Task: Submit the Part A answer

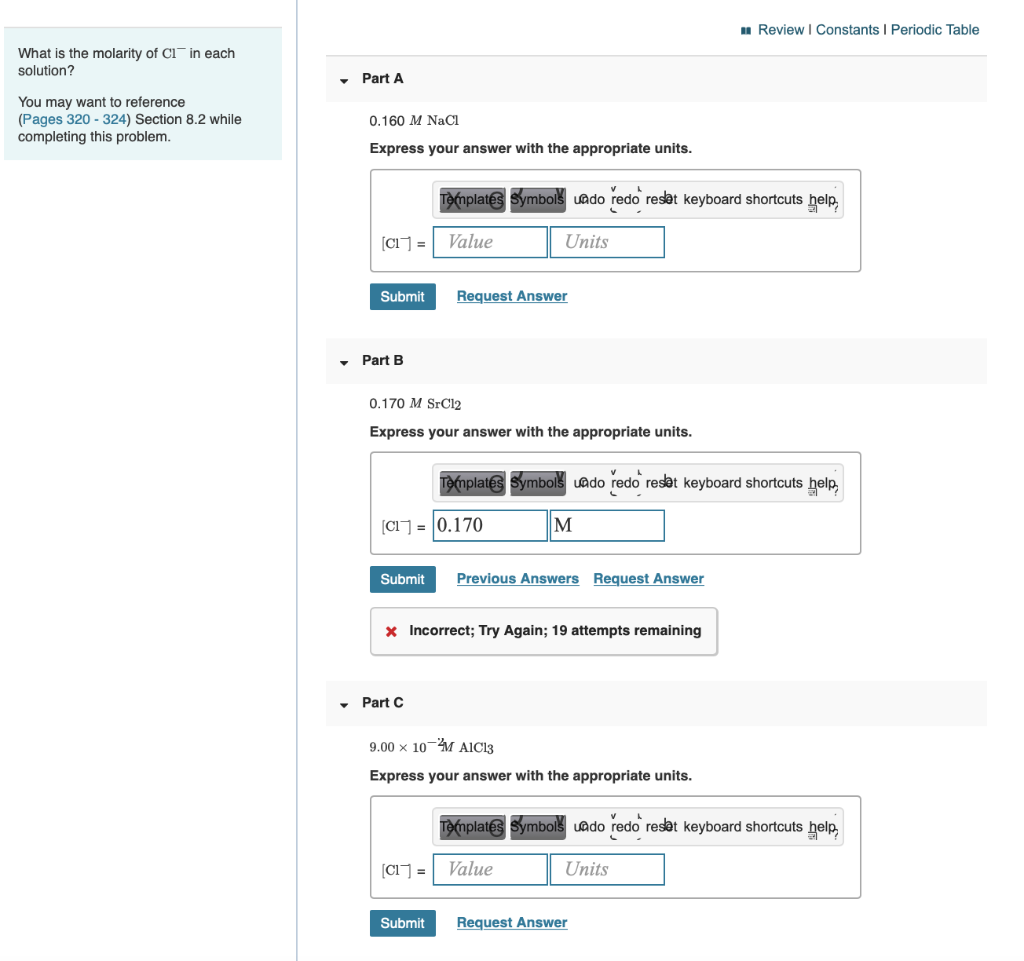Action: pyautogui.click(x=402, y=296)
